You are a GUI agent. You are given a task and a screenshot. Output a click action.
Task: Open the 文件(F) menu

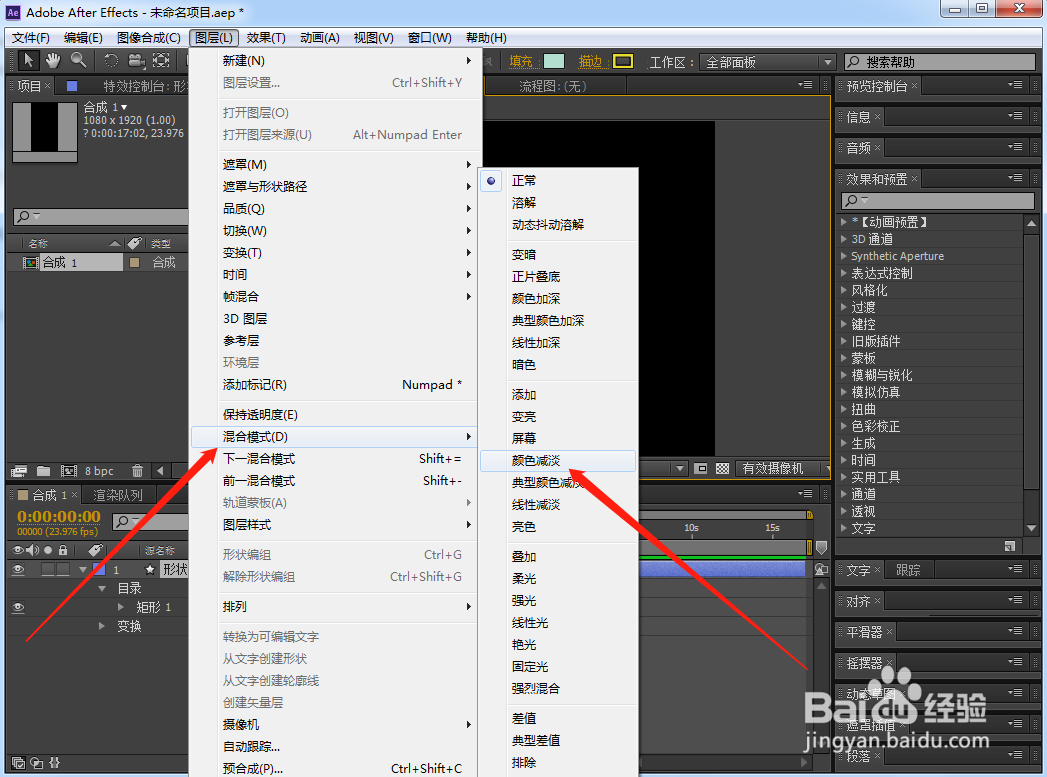[x=31, y=37]
